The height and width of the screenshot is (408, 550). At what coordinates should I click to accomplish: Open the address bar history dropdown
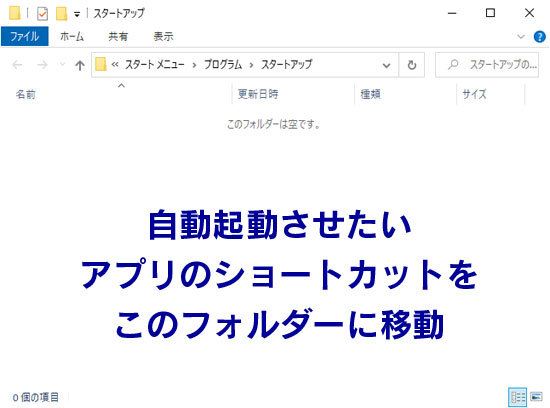point(386,65)
